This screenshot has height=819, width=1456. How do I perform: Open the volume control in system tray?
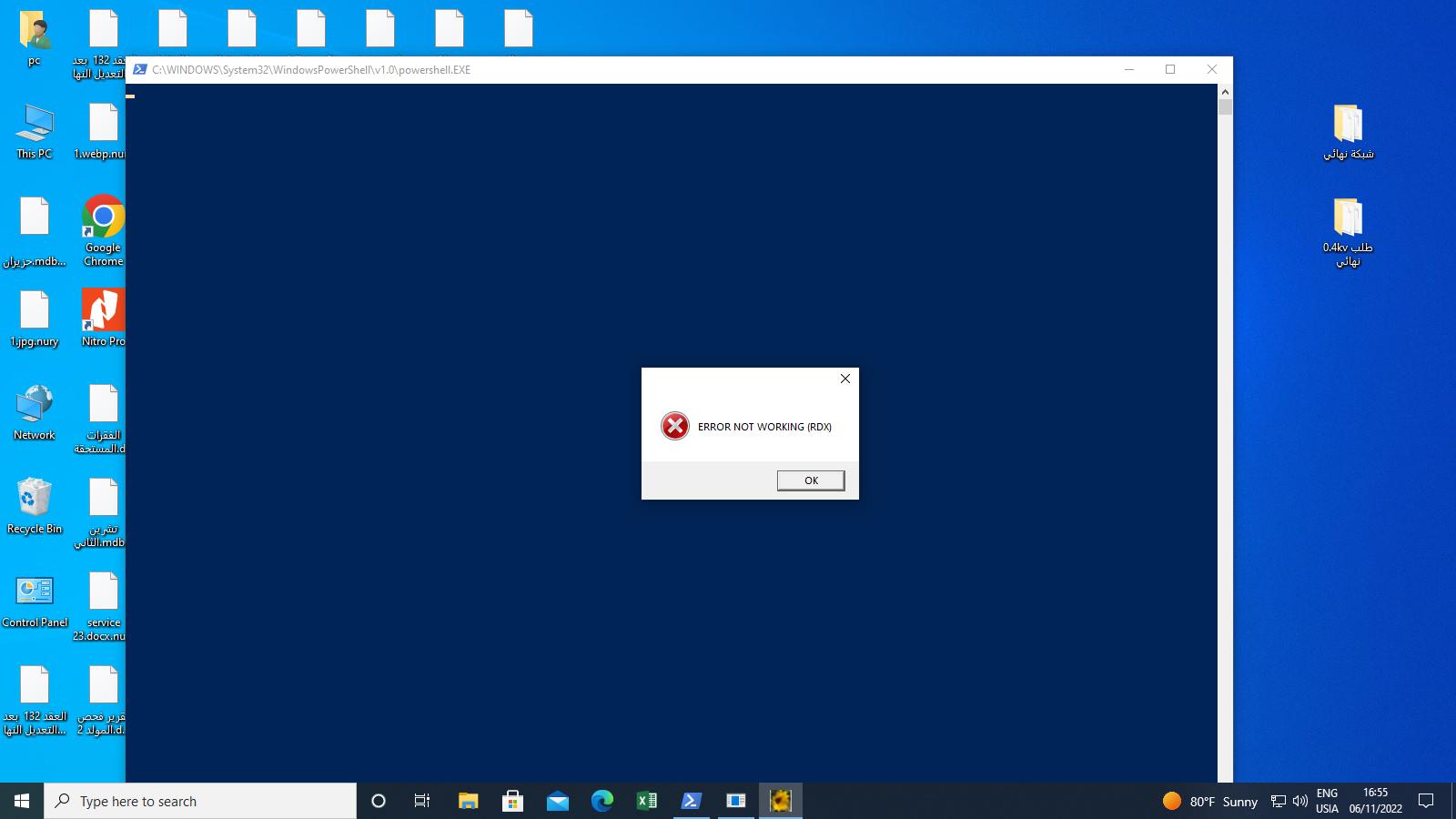coord(1299,801)
